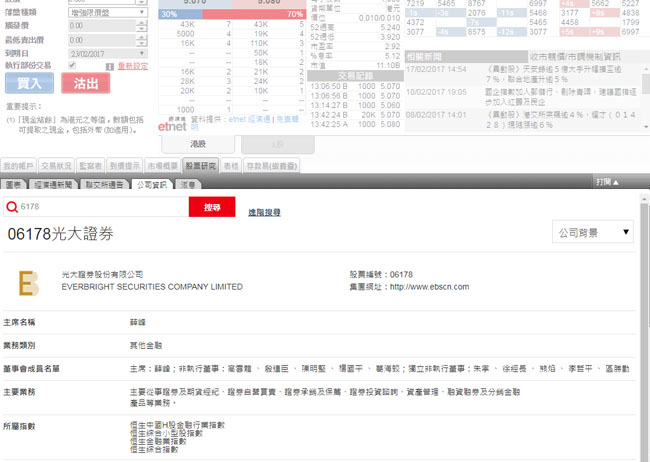The height and width of the screenshot is (462, 650).
Task: Open the 免責聲明 disclaimer link
Action: tap(288, 119)
